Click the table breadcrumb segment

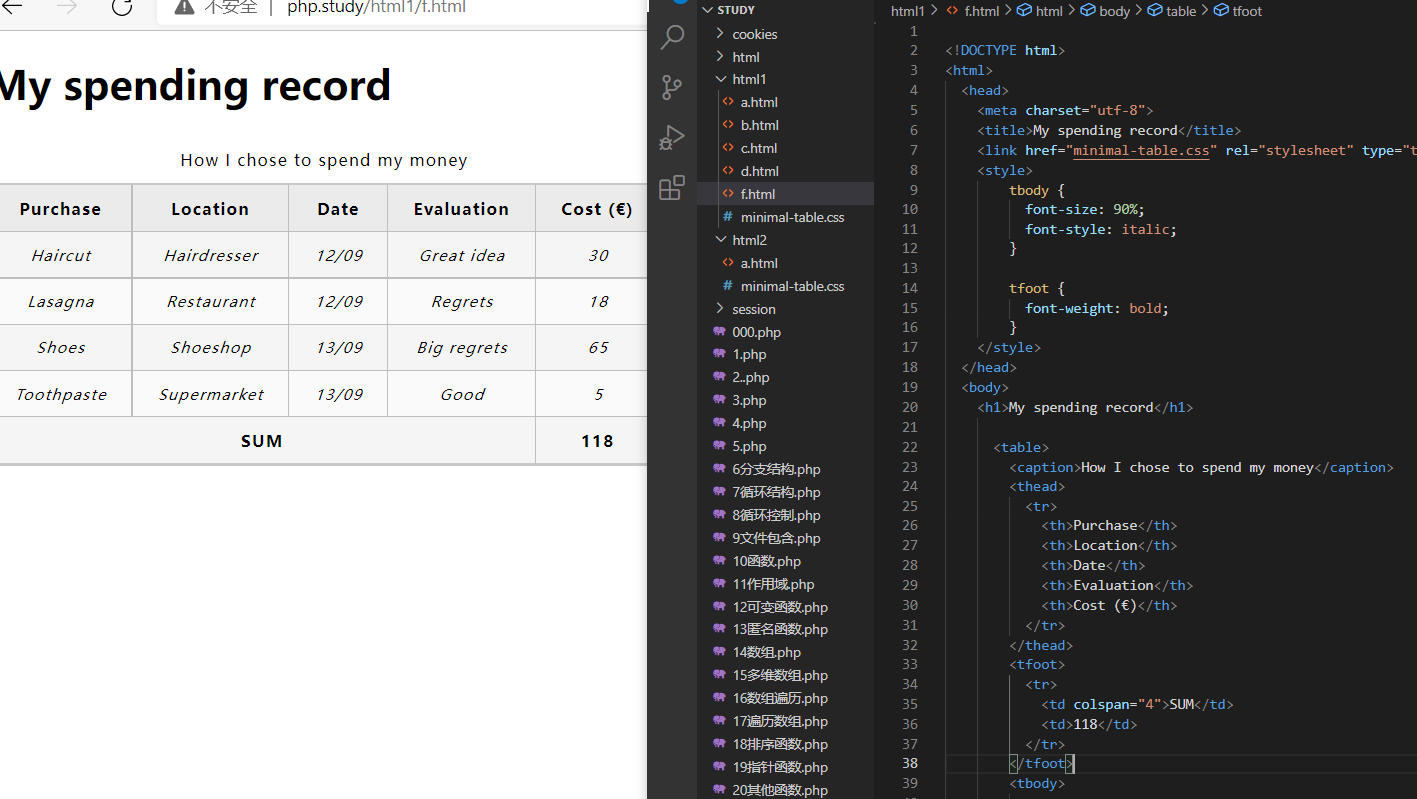(x=1181, y=11)
